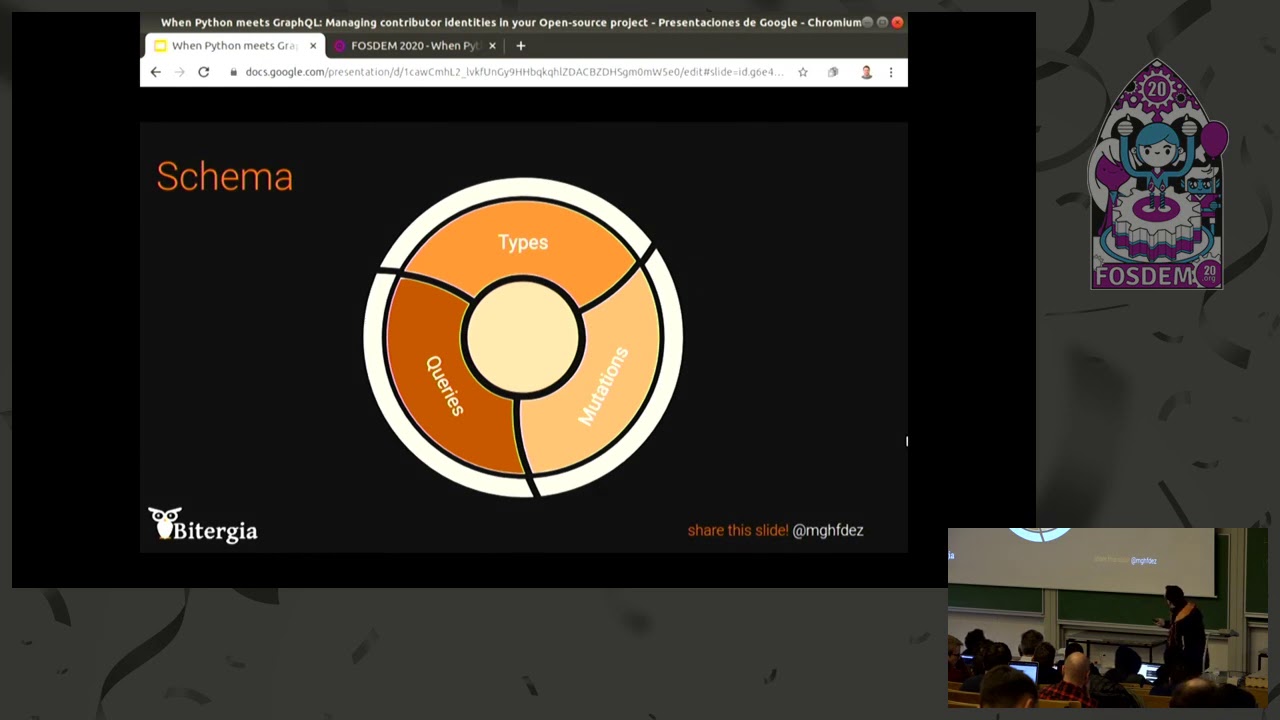The width and height of the screenshot is (1280, 720).
Task: Click the 'Types' segment of the diagram
Action: click(x=523, y=243)
